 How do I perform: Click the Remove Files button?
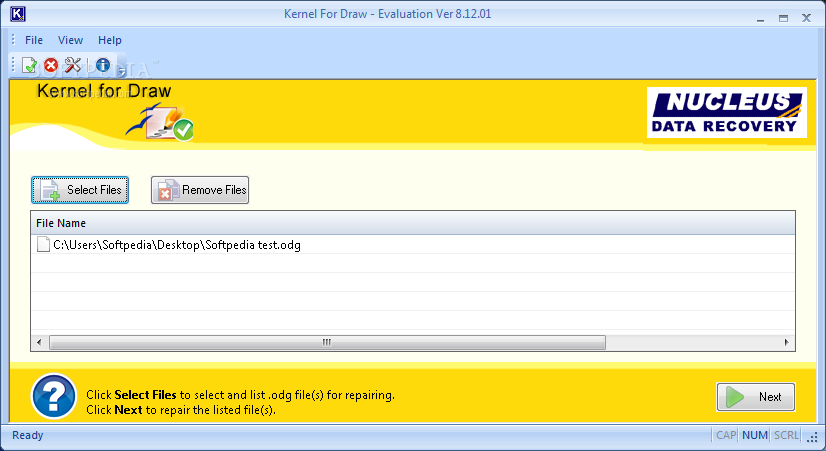pyautogui.click(x=200, y=190)
